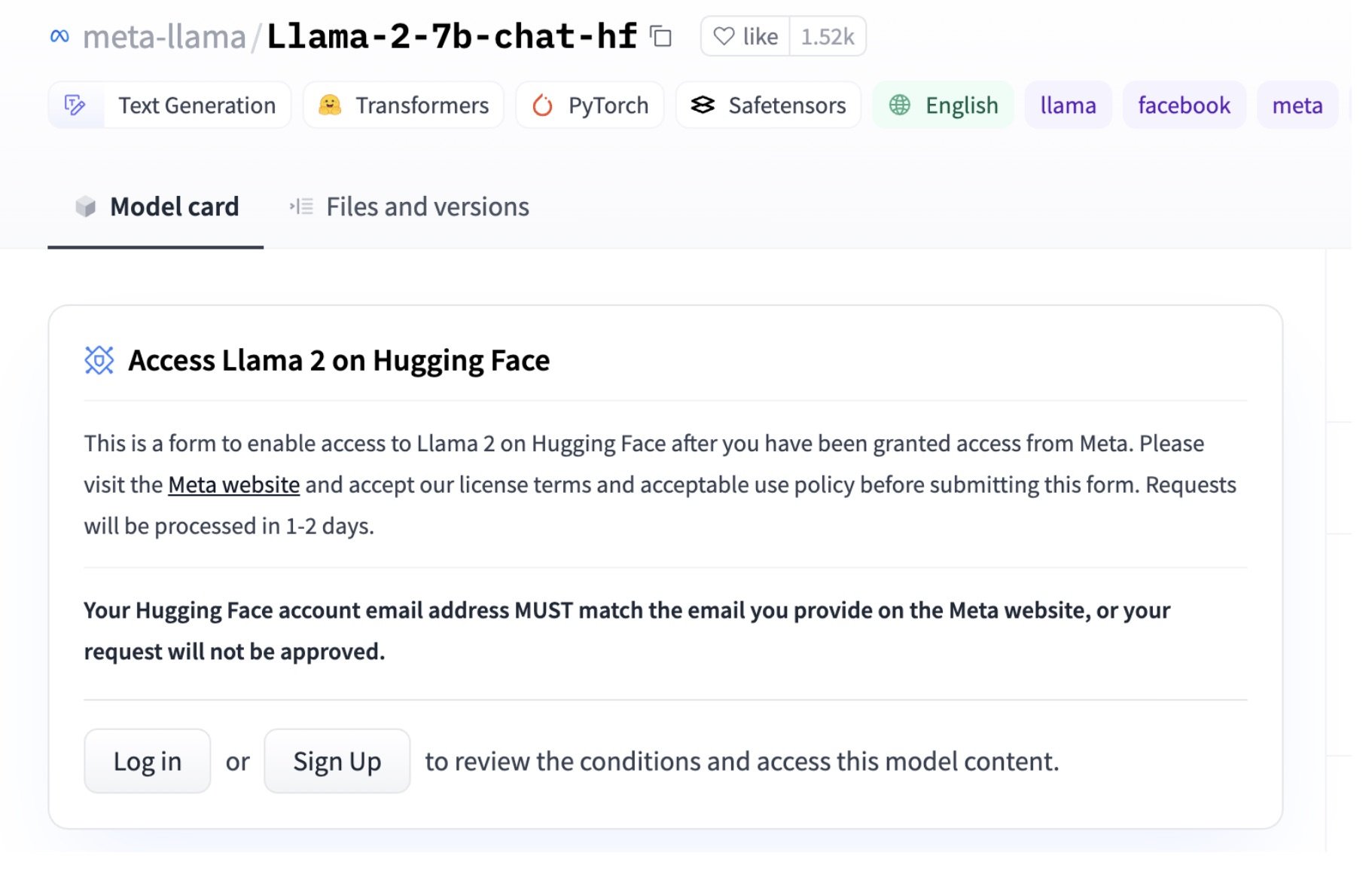Open the meta-llama organization link
Image resolution: width=1372 pixels, height=880 pixels.
click(164, 36)
